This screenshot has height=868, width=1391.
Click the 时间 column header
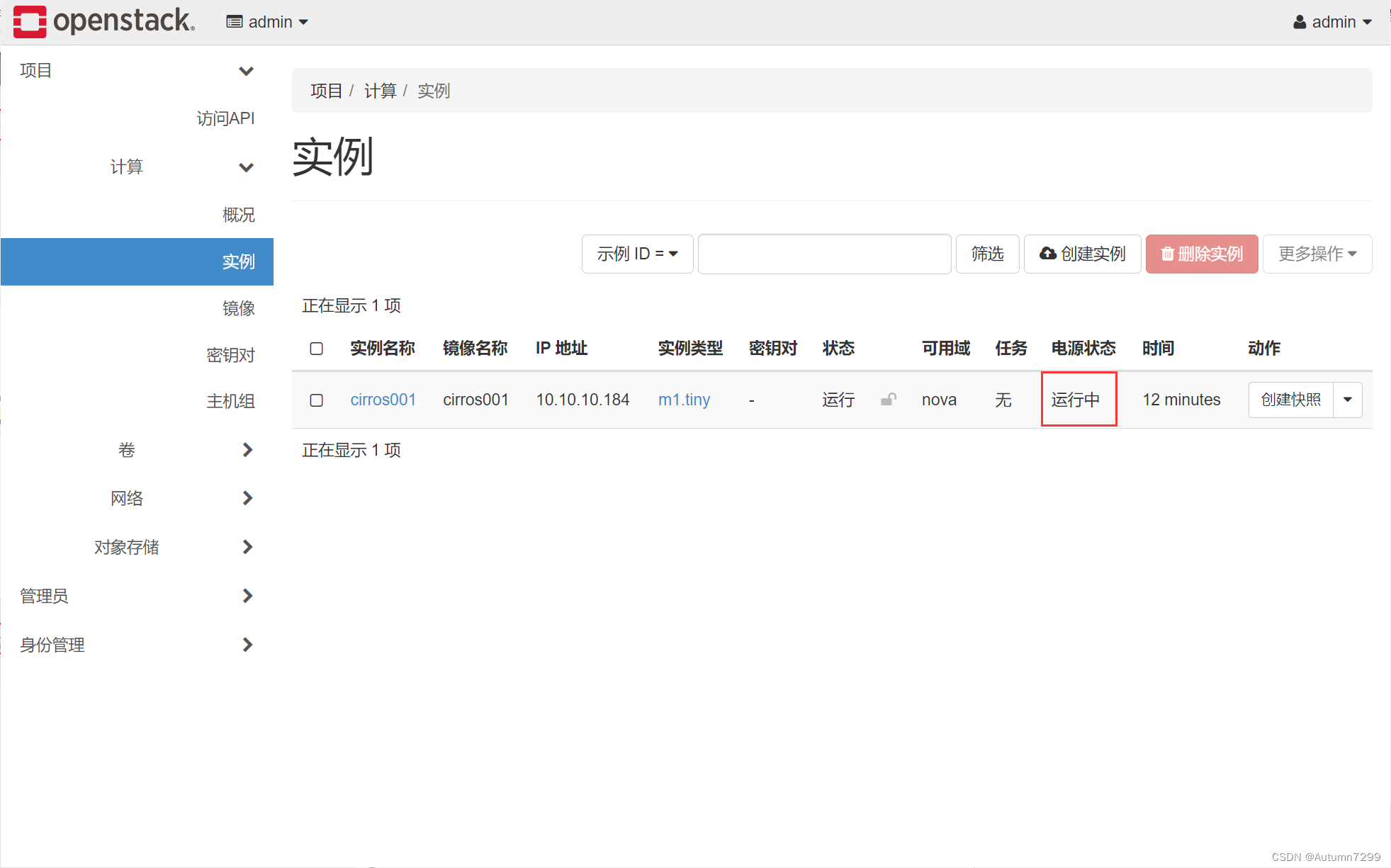tap(1159, 348)
